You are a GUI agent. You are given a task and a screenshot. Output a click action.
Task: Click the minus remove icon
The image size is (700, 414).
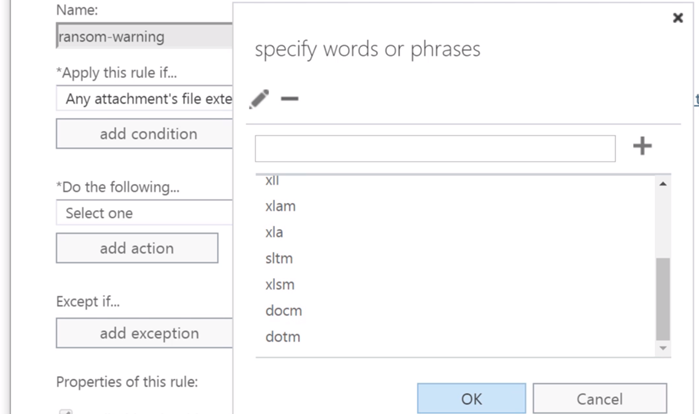pos(290,99)
